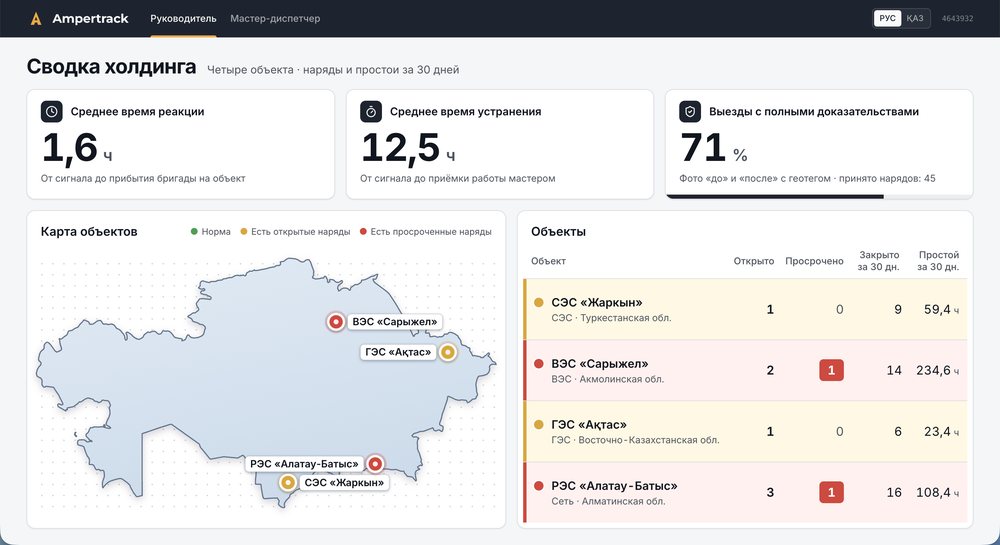Click the map label СЭС «Жарқын»

coord(344,483)
